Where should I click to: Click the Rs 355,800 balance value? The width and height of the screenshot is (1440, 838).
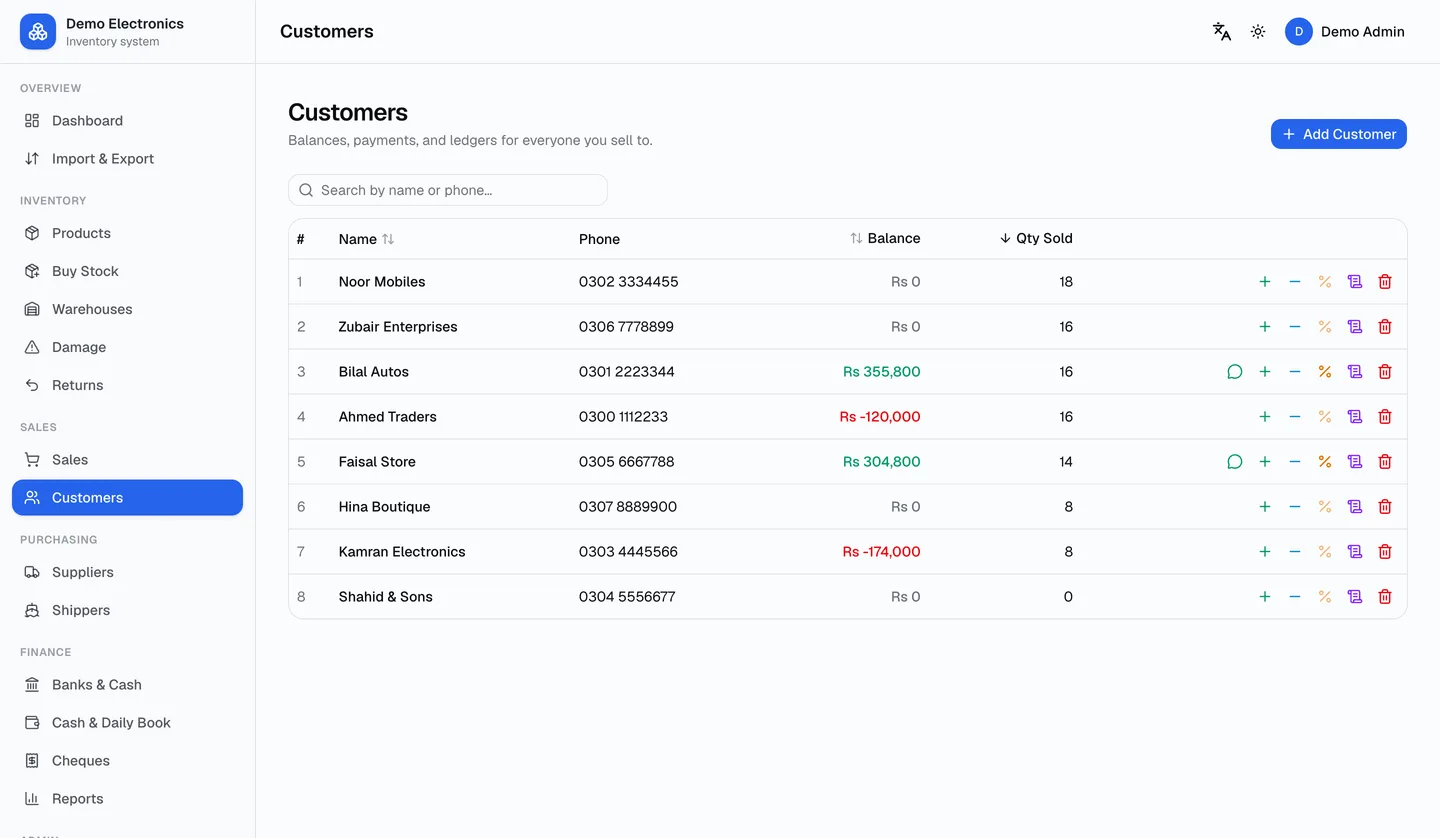[x=882, y=372]
